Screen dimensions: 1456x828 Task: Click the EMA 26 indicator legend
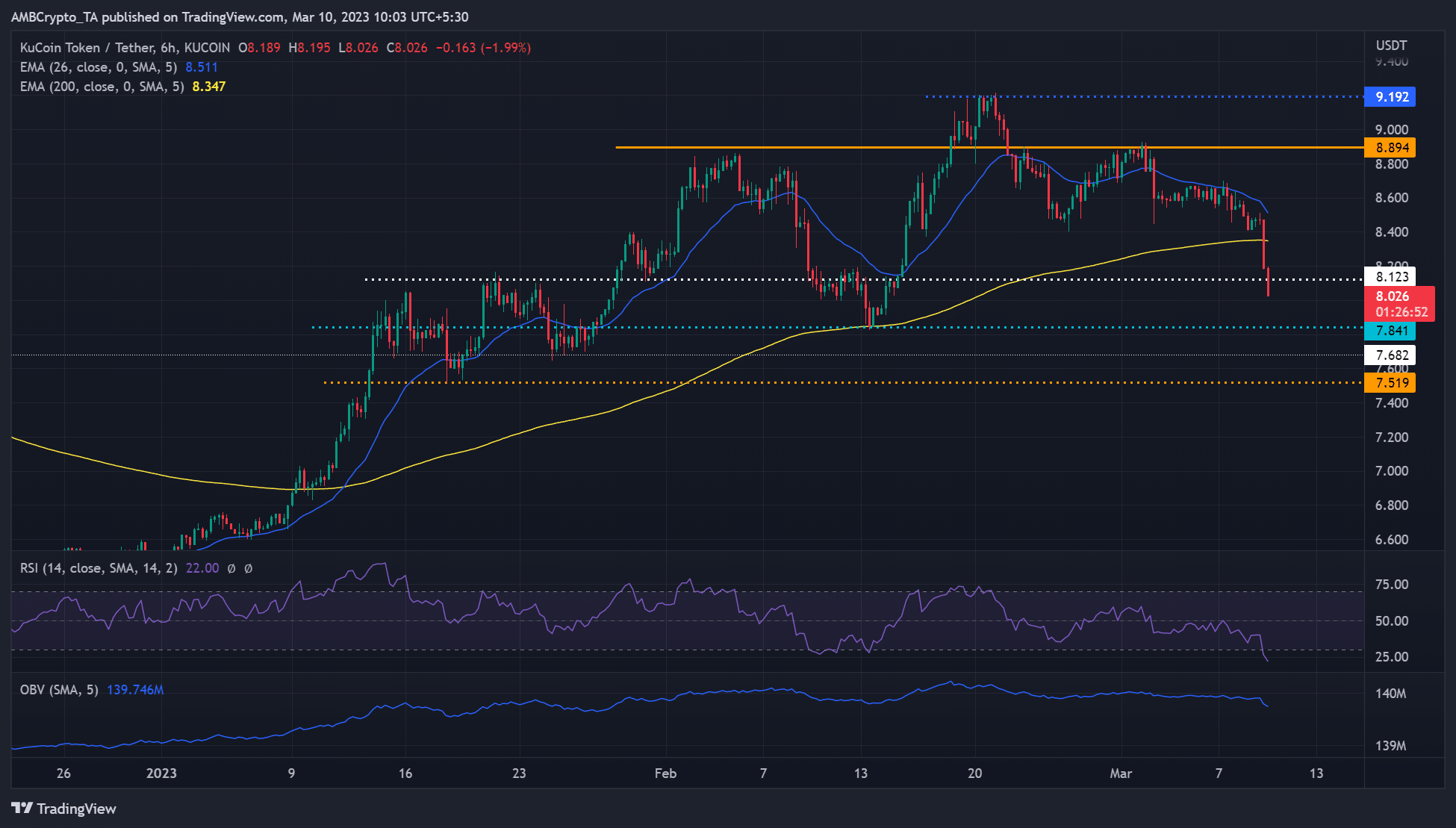tap(99, 67)
